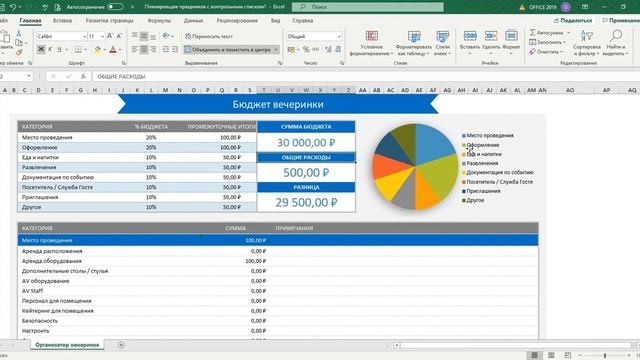Click the Заполнить fill button
640x360 pixels.
[x=547, y=42]
